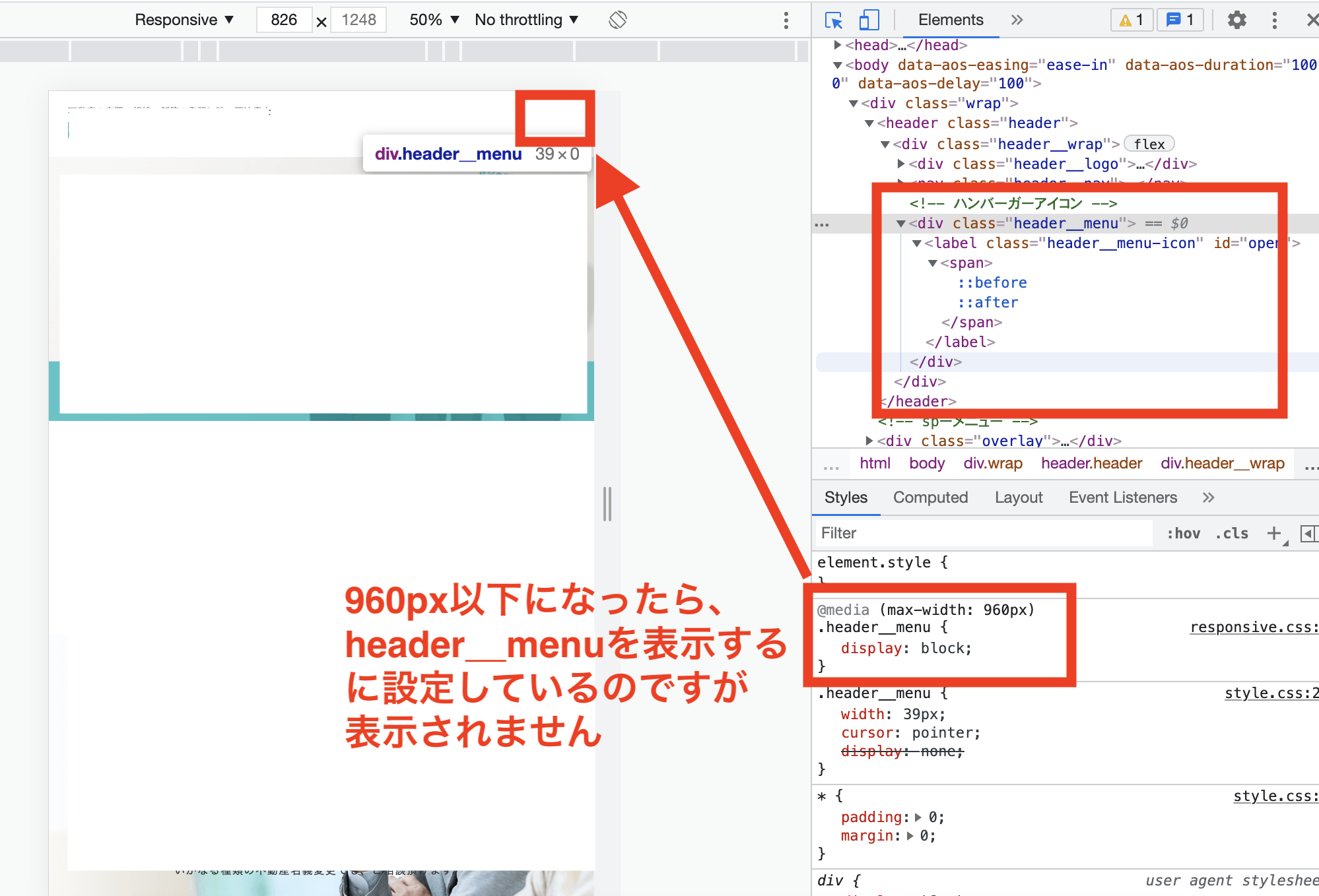Switch to the Event Listeners tab

pos(1122,497)
